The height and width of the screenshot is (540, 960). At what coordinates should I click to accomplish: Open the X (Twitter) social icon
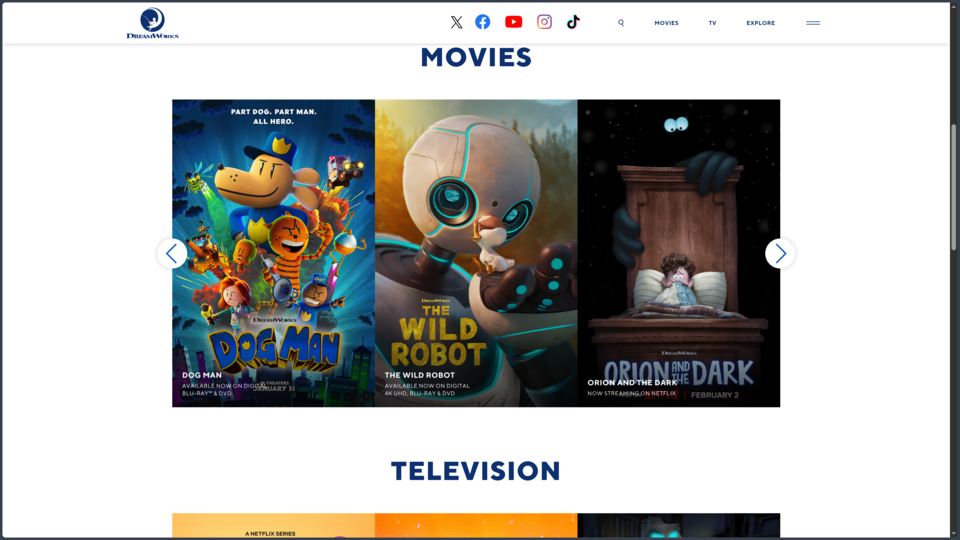click(x=456, y=22)
